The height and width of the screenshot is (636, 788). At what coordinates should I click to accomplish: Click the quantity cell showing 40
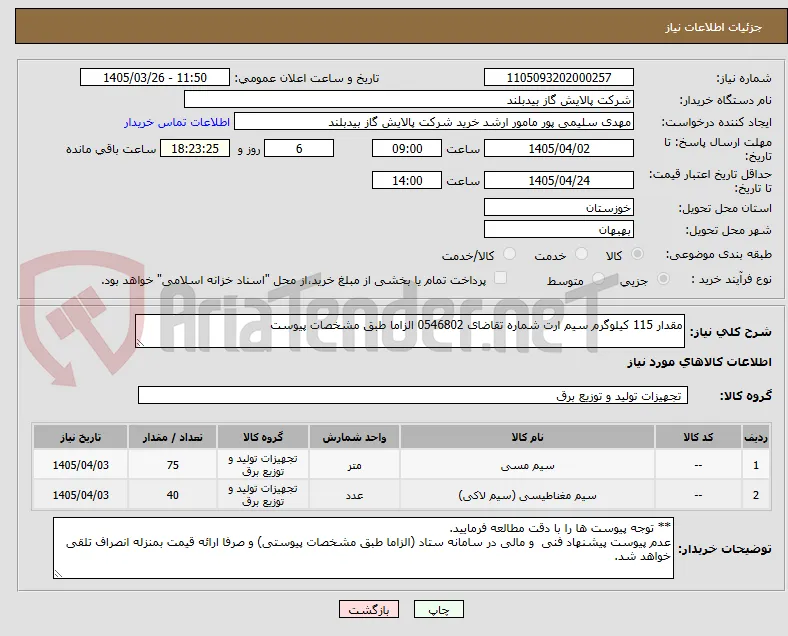pyautogui.click(x=172, y=495)
